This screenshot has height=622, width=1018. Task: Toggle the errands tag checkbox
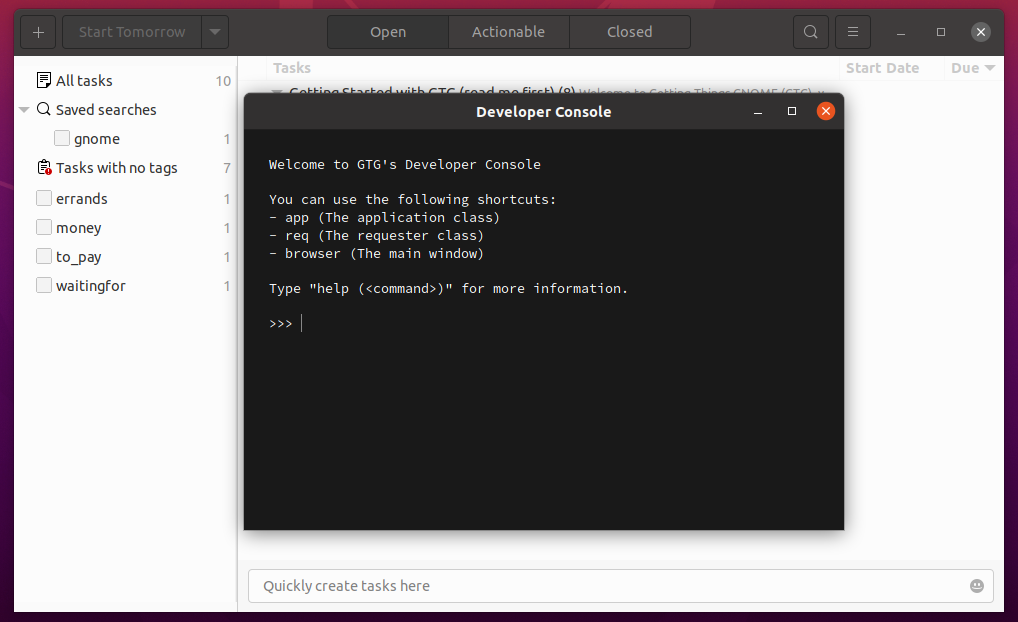click(x=44, y=199)
